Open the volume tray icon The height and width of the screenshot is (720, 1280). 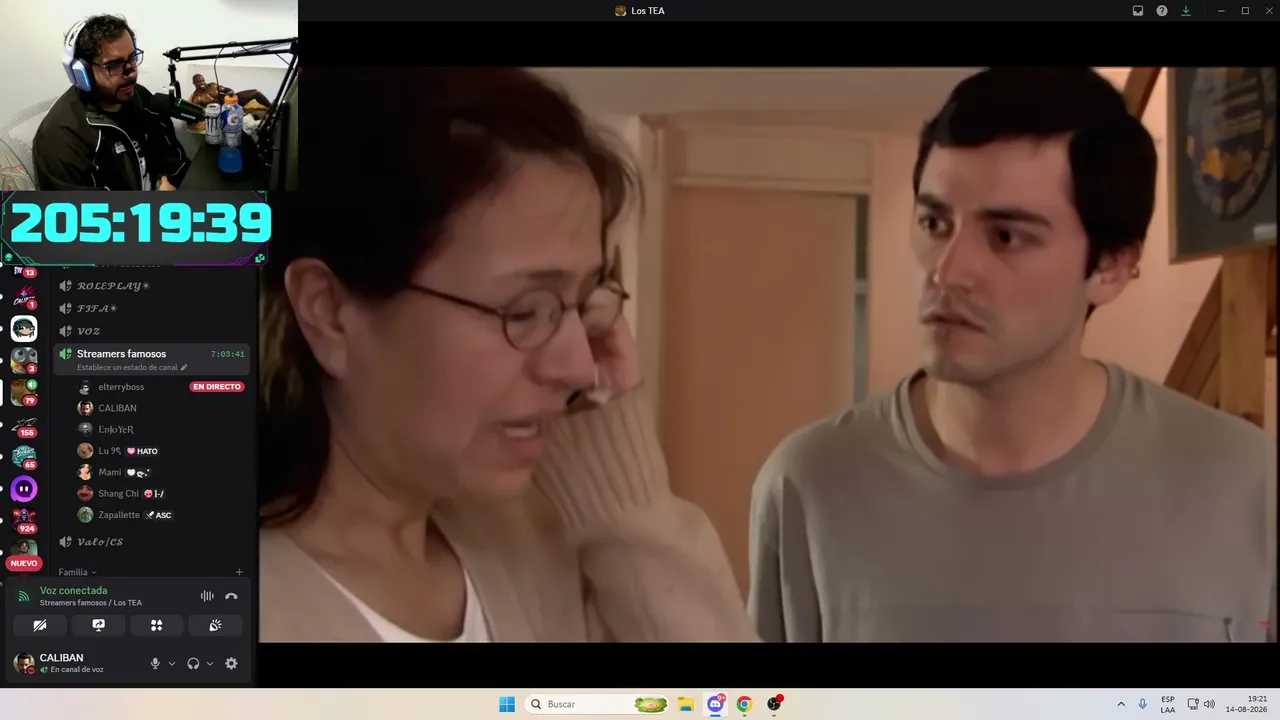(1209, 704)
